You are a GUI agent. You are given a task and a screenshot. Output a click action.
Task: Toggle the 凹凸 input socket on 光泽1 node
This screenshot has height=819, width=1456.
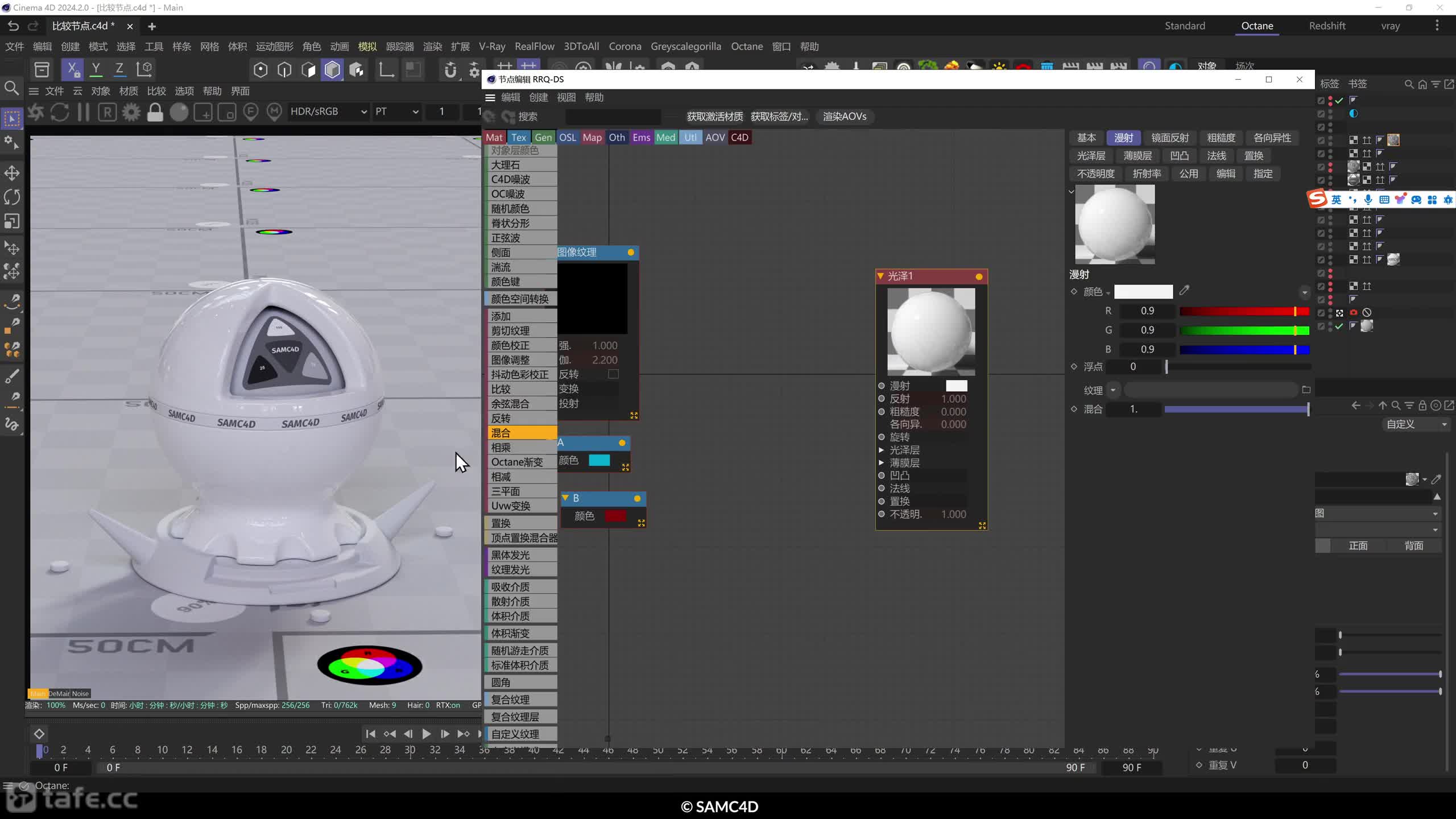[x=882, y=475]
